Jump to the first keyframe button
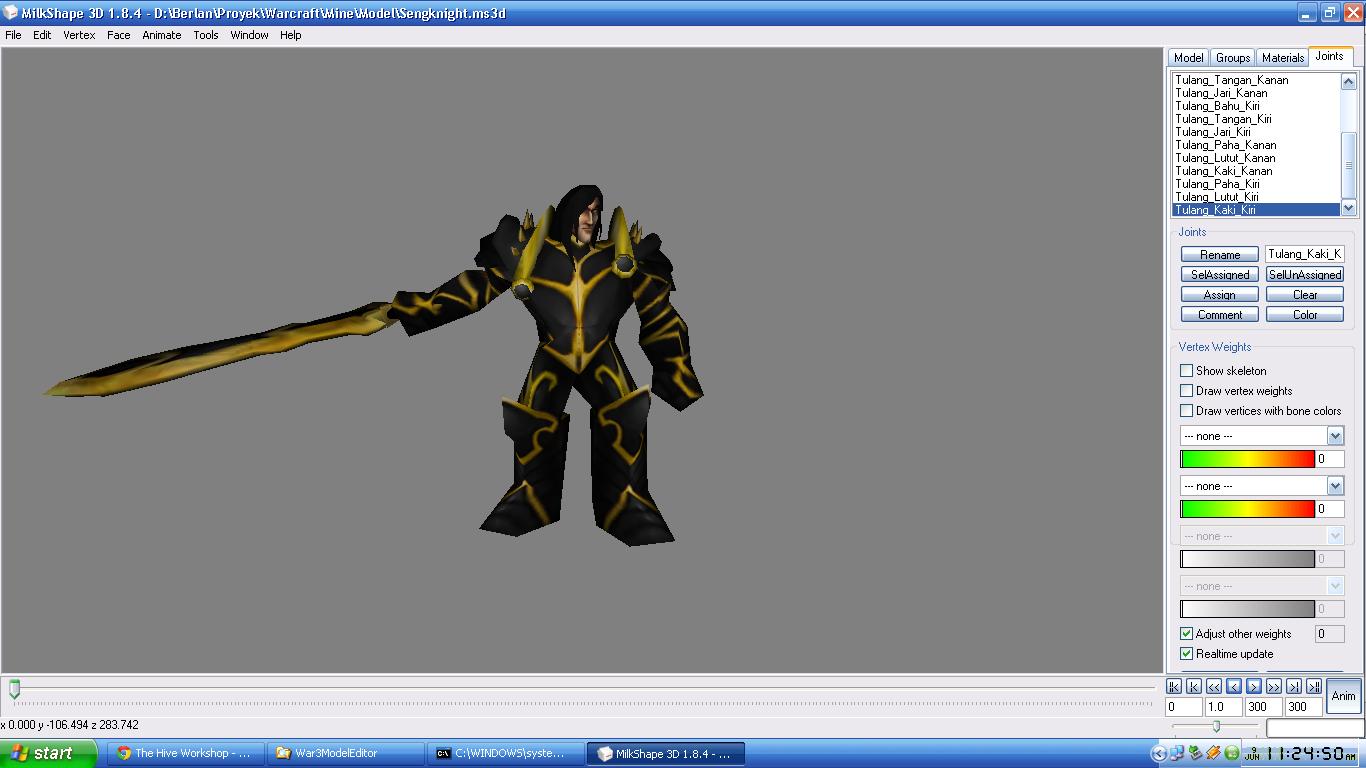Image resolution: width=1366 pixels, height=768 pixels. tap(1174, 686)
